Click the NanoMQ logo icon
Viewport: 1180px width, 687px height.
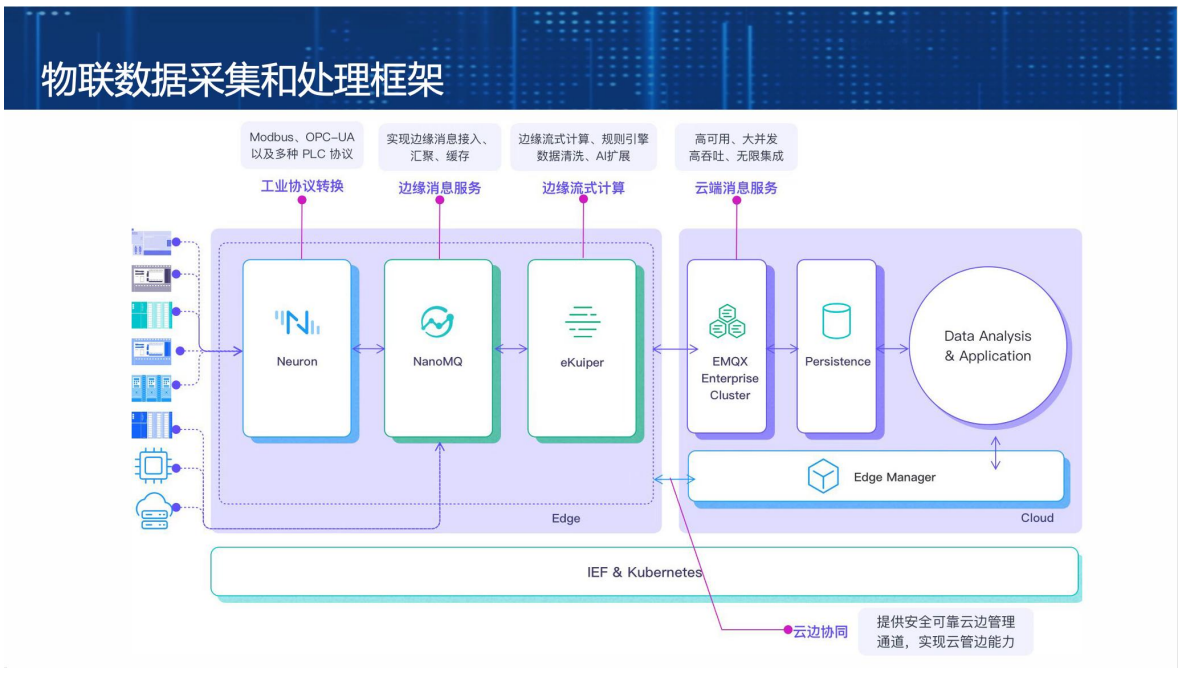(x=437, y=322)
